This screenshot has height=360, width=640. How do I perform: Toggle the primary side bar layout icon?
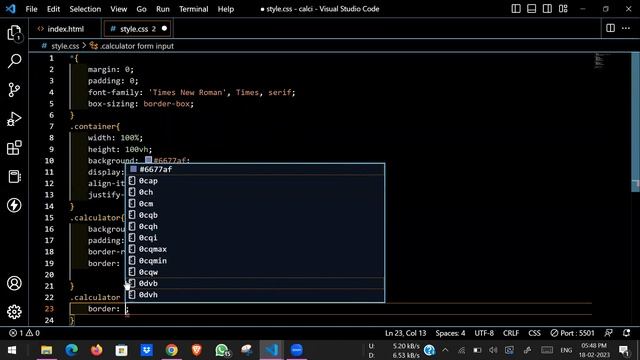pos(516,9)
